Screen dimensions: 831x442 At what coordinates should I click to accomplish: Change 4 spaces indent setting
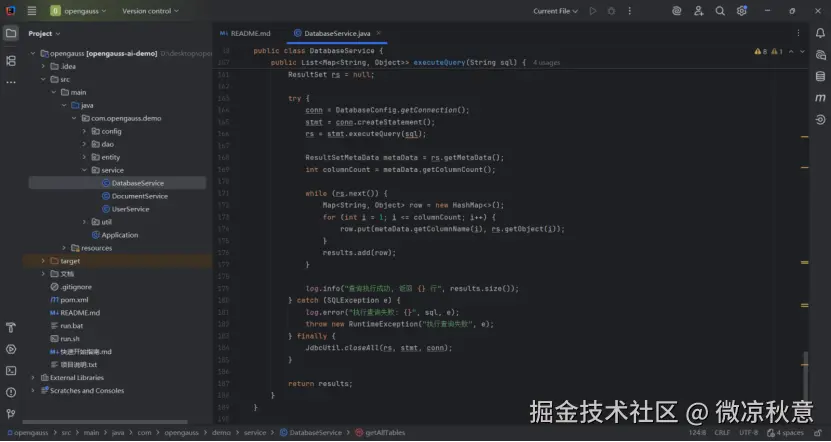click(785, 432)
